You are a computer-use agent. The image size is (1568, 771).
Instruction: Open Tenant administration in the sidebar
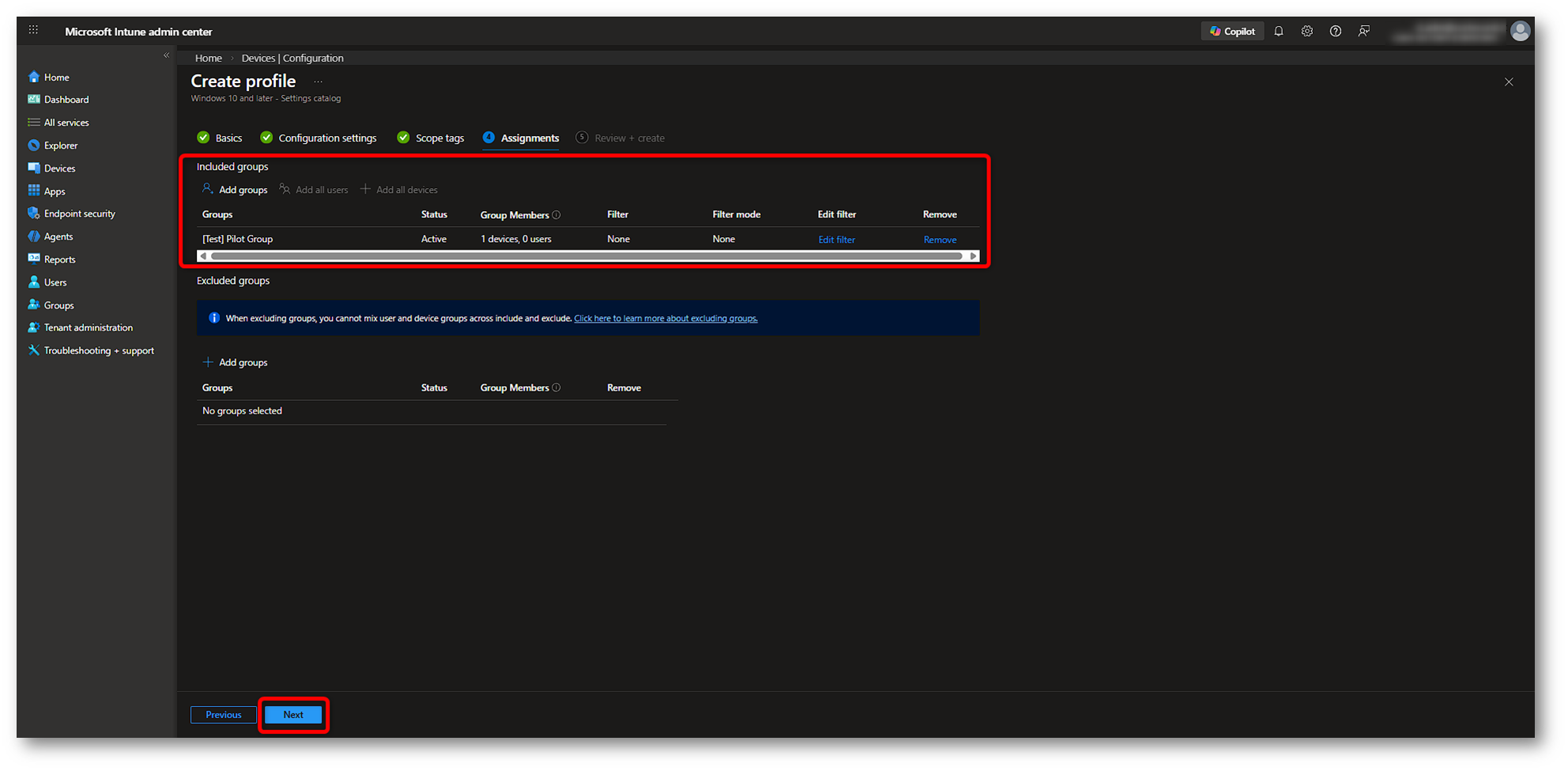[x=89, y=327]
